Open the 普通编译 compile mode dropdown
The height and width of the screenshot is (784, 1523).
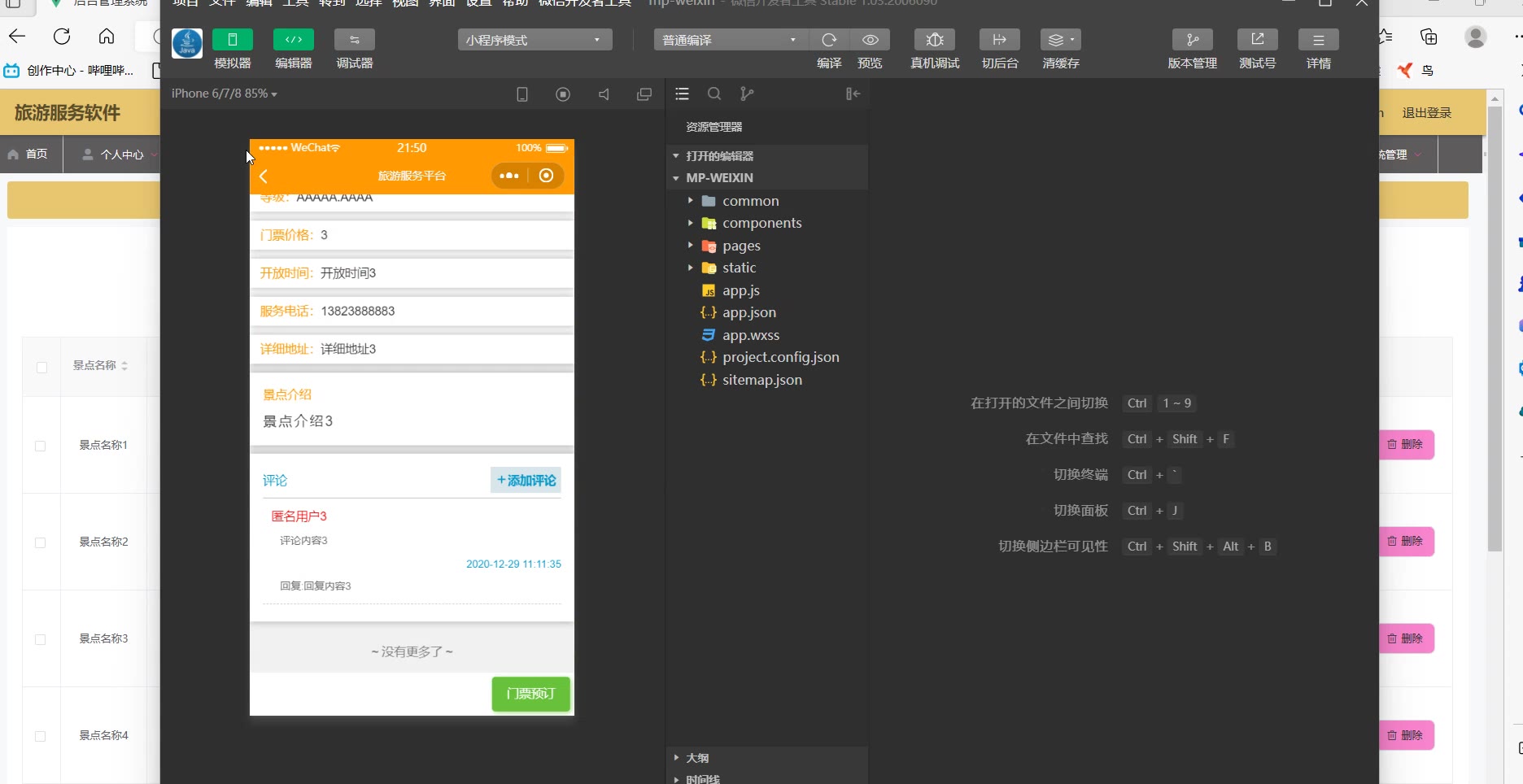(730, 40)
